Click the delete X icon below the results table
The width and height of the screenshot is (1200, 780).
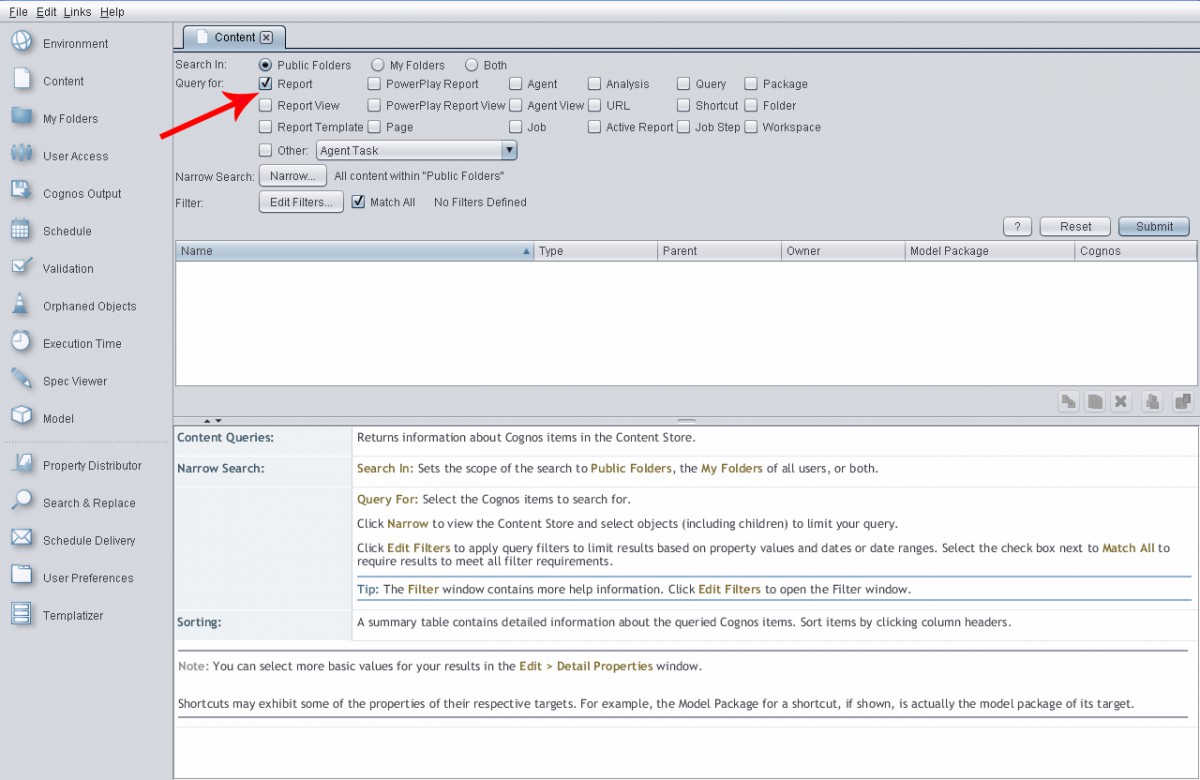click(x=1121, y=401)
